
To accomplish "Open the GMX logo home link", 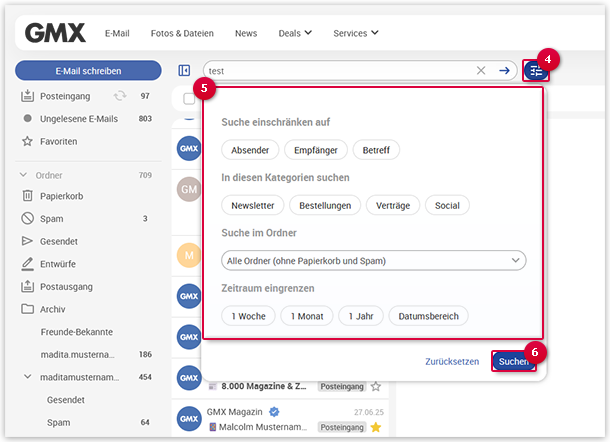I will click(55, 33).
